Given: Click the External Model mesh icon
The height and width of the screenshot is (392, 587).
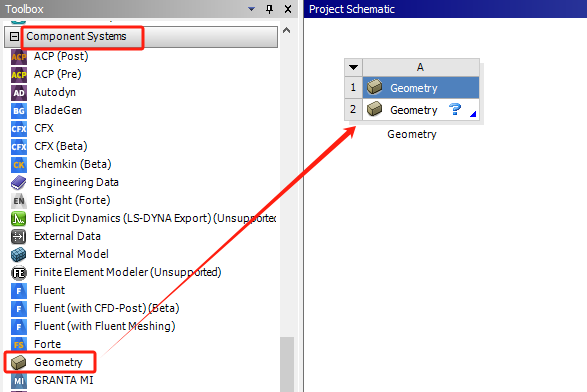Looking at the screenshot, I should 19,255.
